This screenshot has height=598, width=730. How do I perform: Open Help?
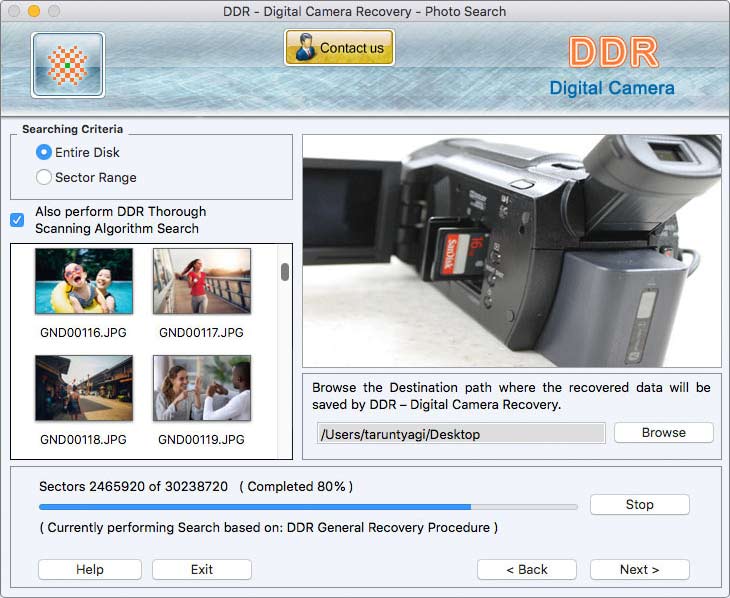click(90, 570)
